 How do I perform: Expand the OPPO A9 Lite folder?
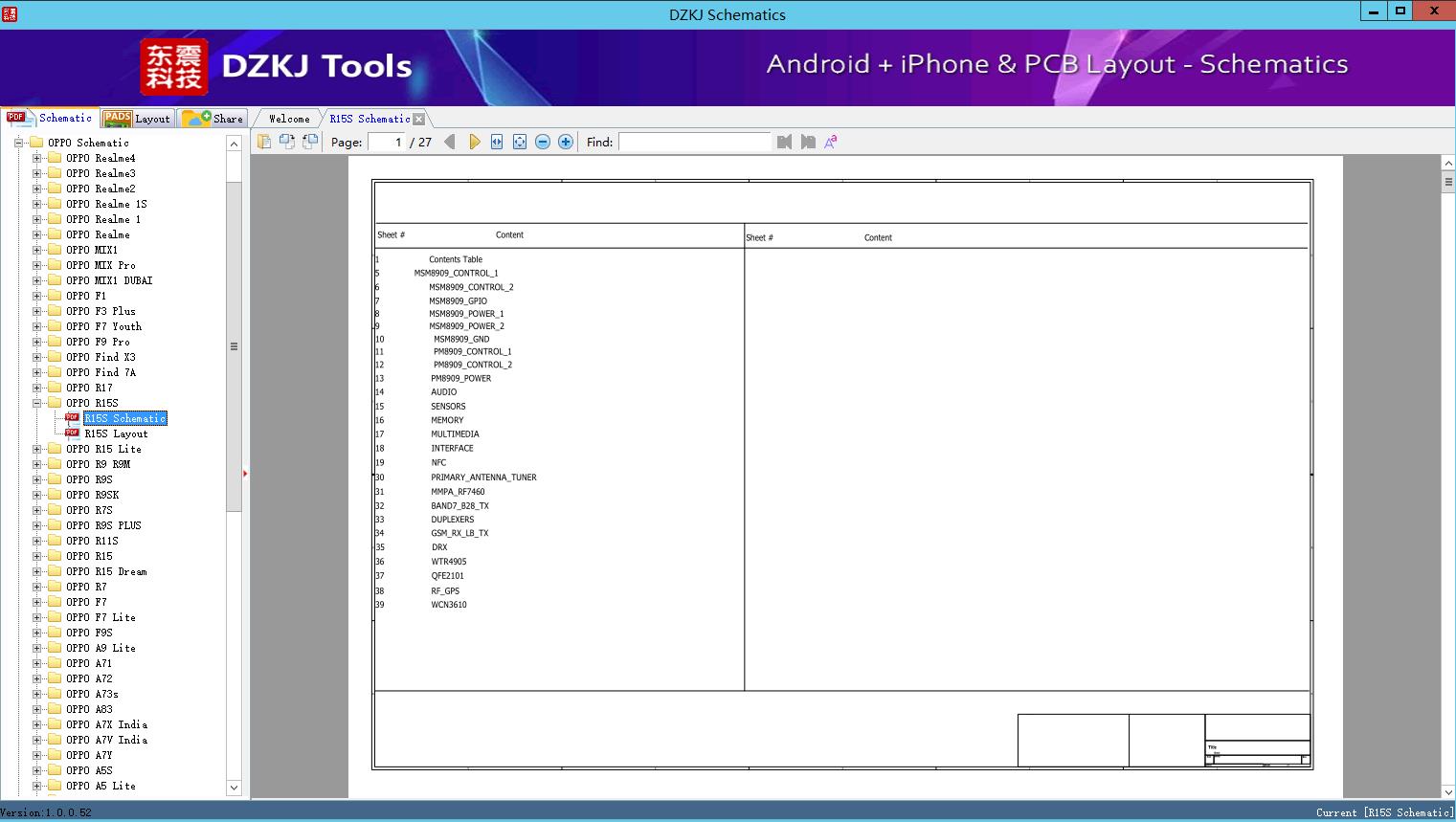point(36,648)
